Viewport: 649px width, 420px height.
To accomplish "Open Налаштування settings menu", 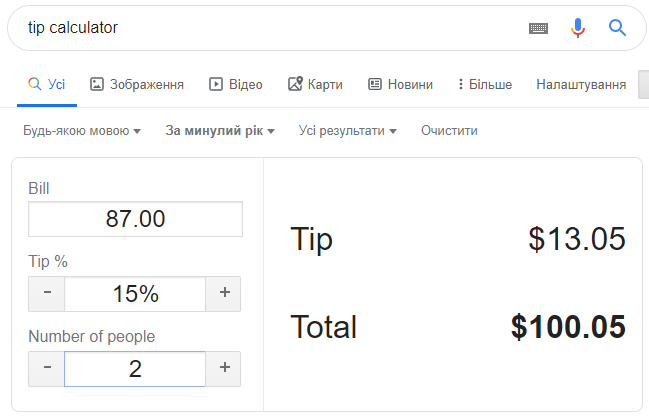I will (x=581, y=84).
